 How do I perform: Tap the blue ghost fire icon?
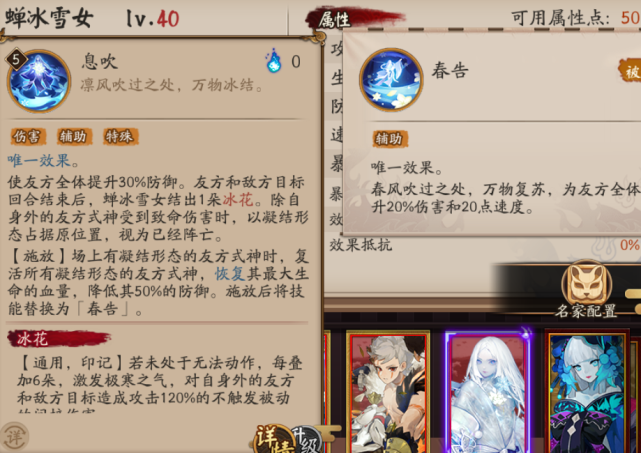274,61
